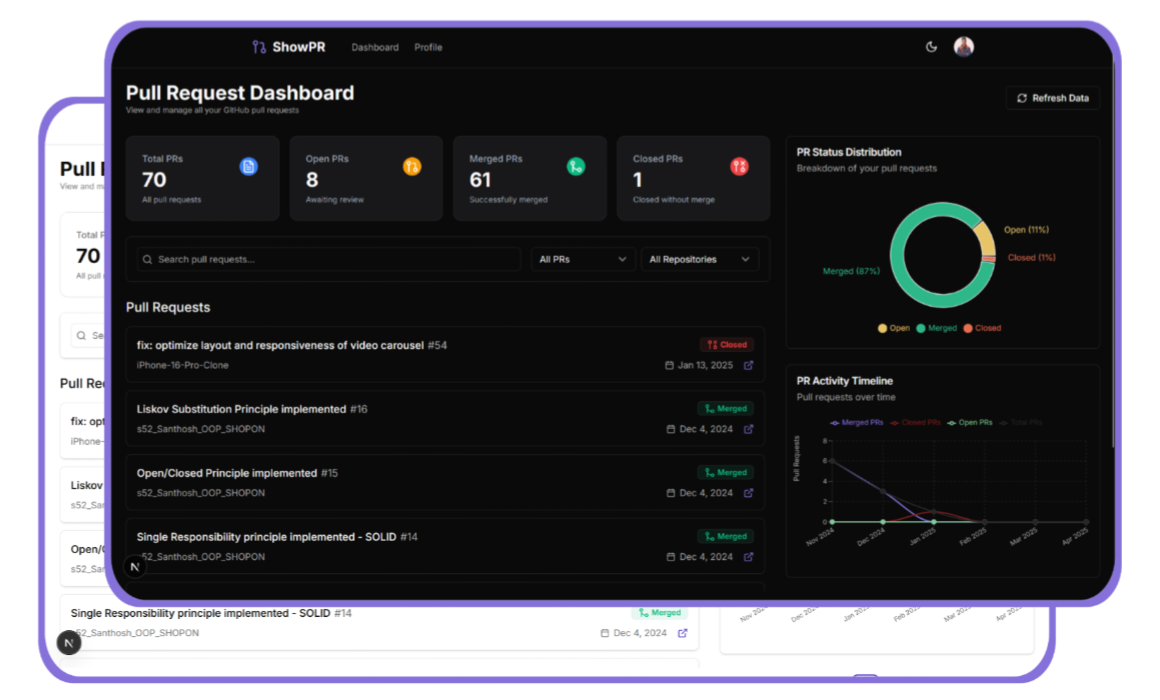Open external link for PR #54

point(749,365)
